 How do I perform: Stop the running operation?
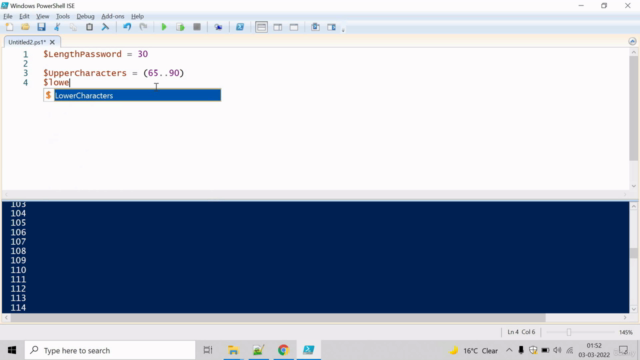click(x=197, y=27)
